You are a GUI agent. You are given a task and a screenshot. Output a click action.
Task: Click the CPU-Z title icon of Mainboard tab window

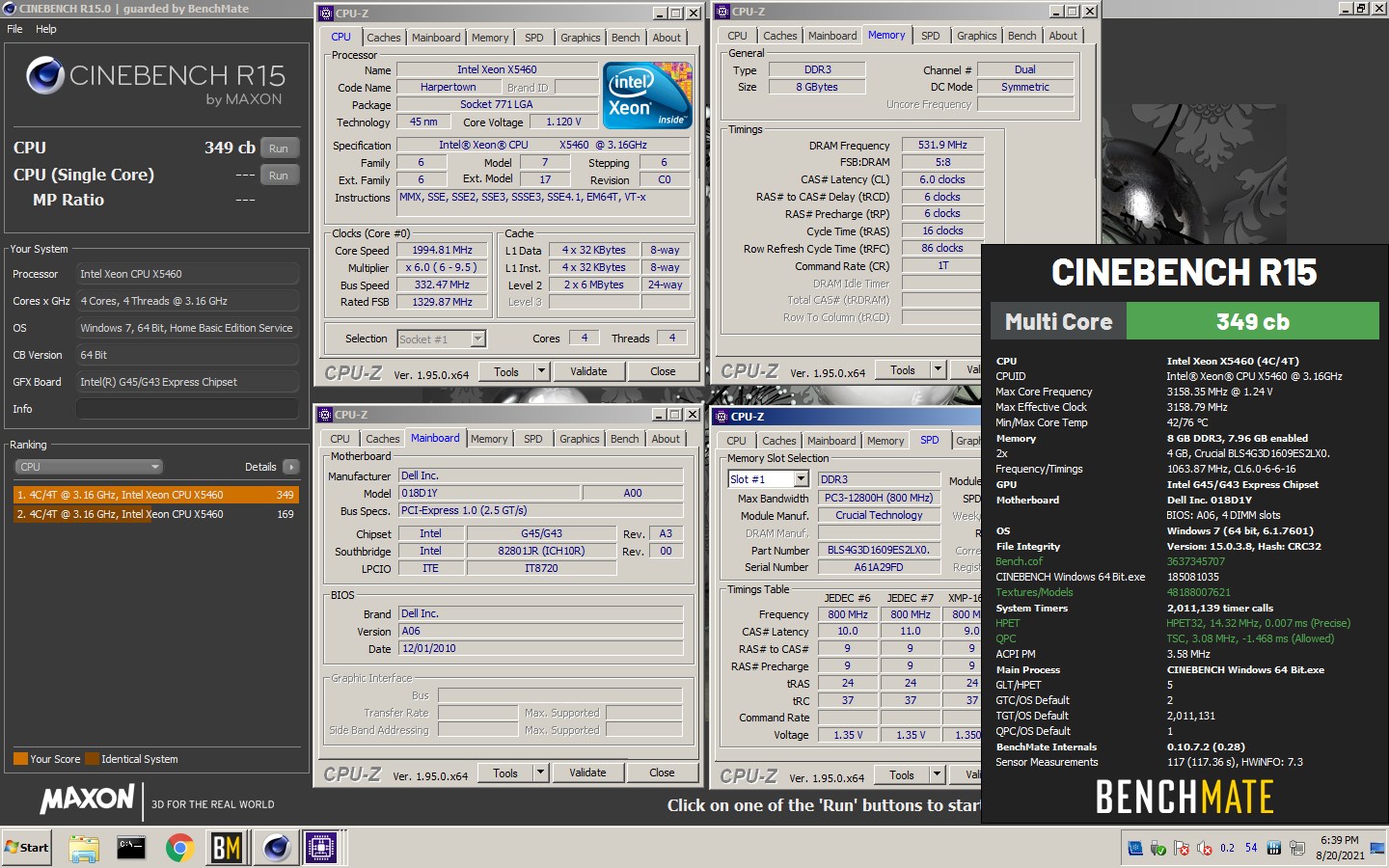326,415
